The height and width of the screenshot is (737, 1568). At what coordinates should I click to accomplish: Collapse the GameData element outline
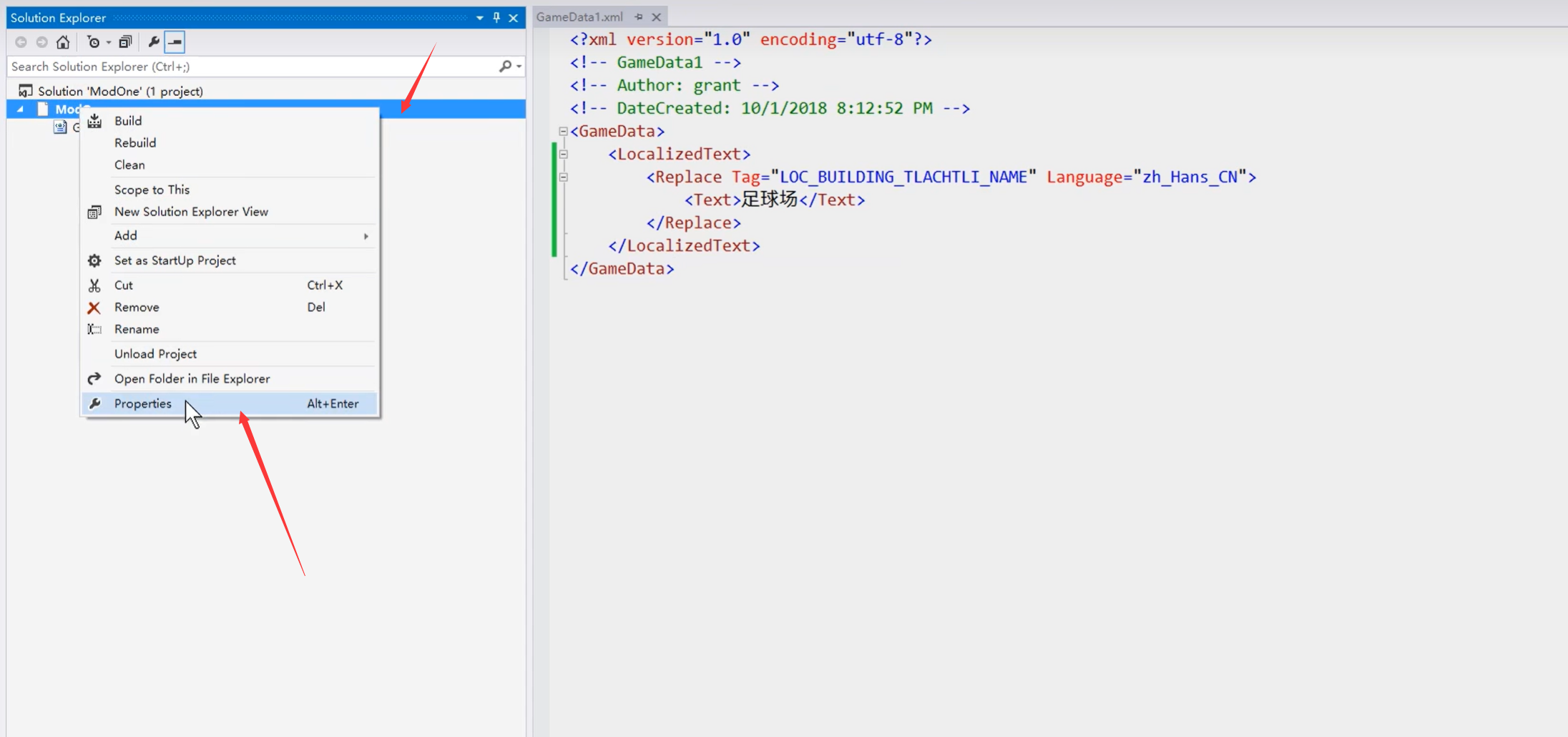pos(563,132)
